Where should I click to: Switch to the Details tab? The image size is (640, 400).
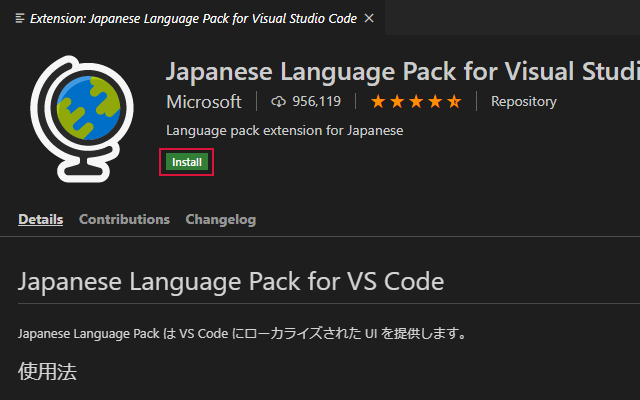(x=40, y=219)
